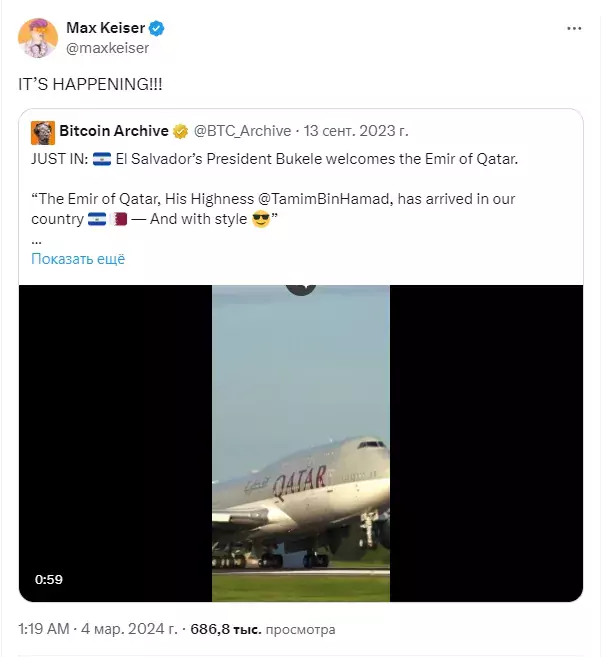Click the Bitcoin Archive avatar icon
Screen dimensions: 606x657
coord(43,132)
